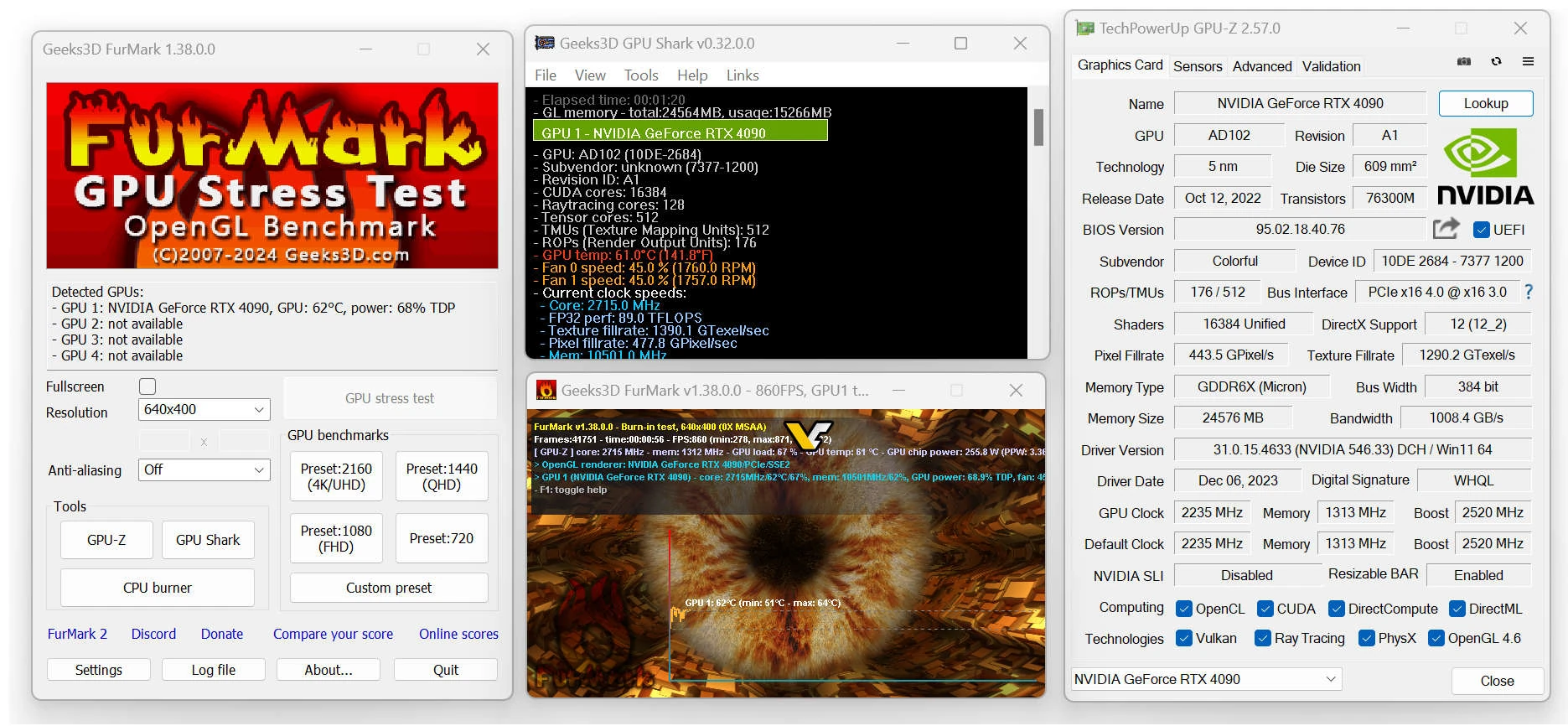Click the FurMark GPU Stress Test banner
The width and height of the screenshot is (1568, 726).
pyautogui.click(x=272, y=175)
